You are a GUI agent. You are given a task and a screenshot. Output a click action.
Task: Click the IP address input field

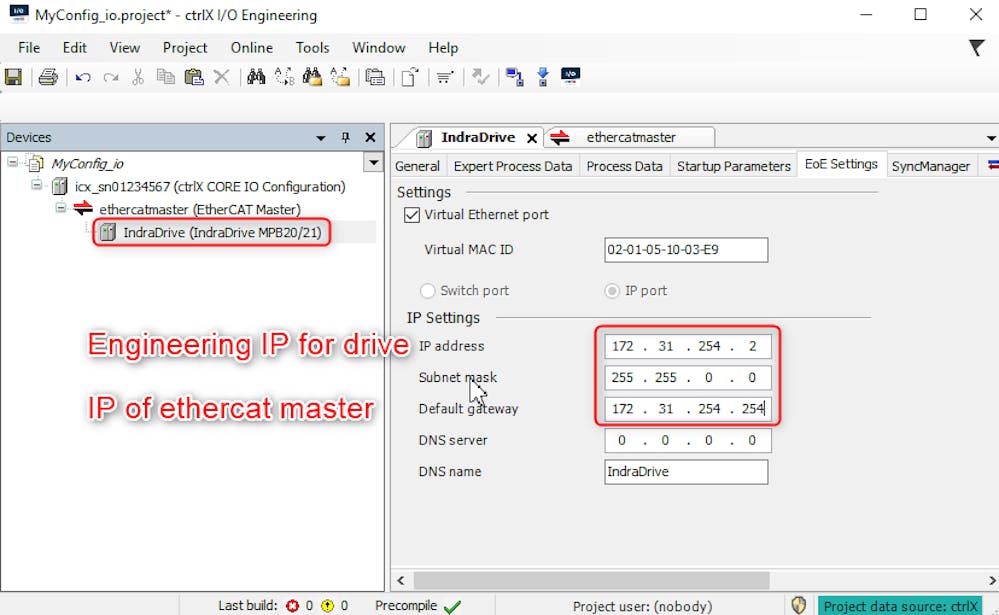687,346
